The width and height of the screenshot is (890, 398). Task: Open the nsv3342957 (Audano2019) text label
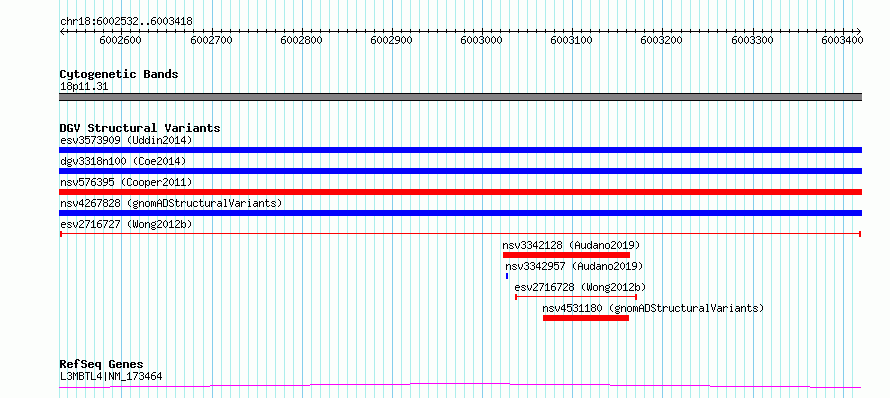pos(574,266)
